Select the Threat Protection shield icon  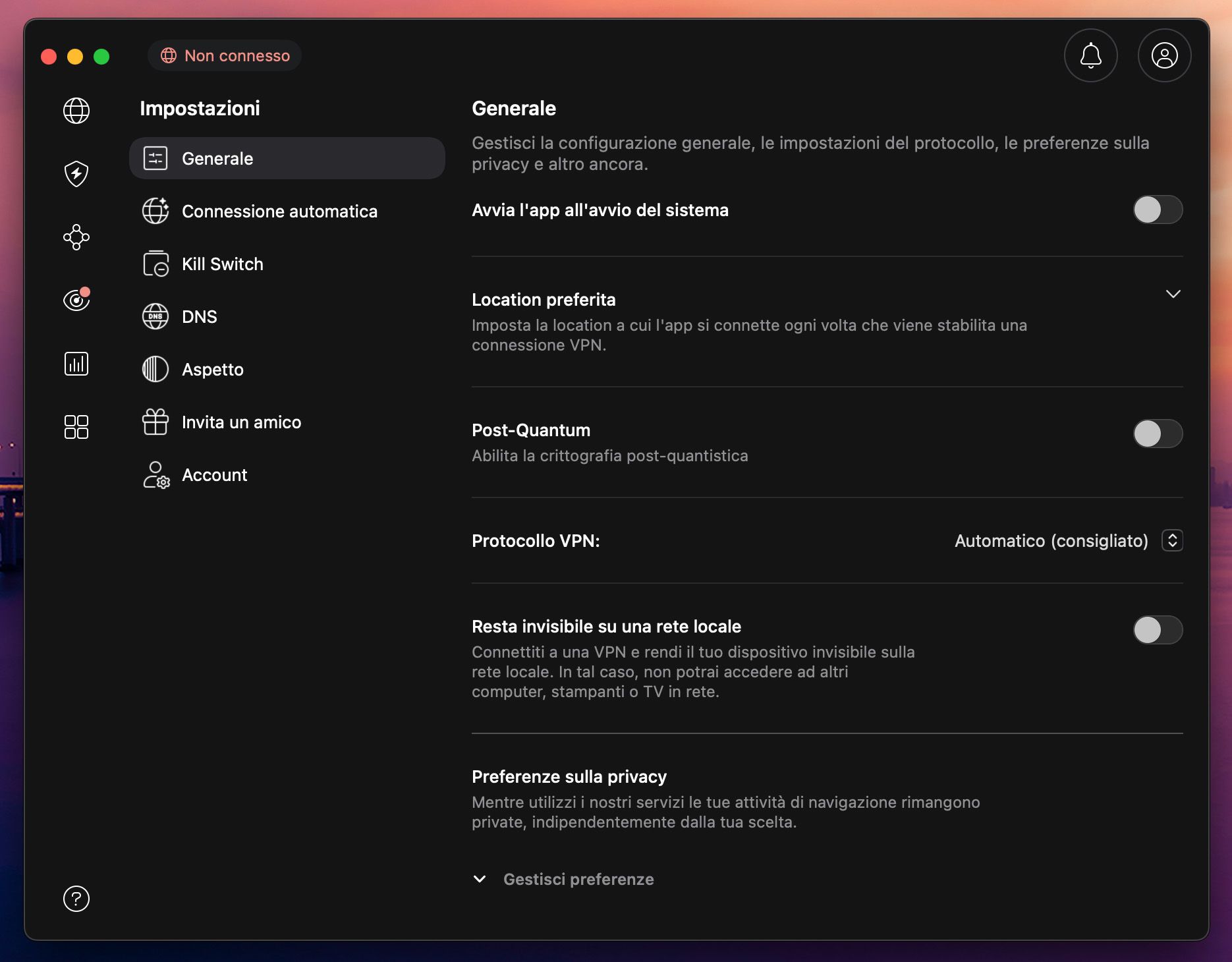76,174
